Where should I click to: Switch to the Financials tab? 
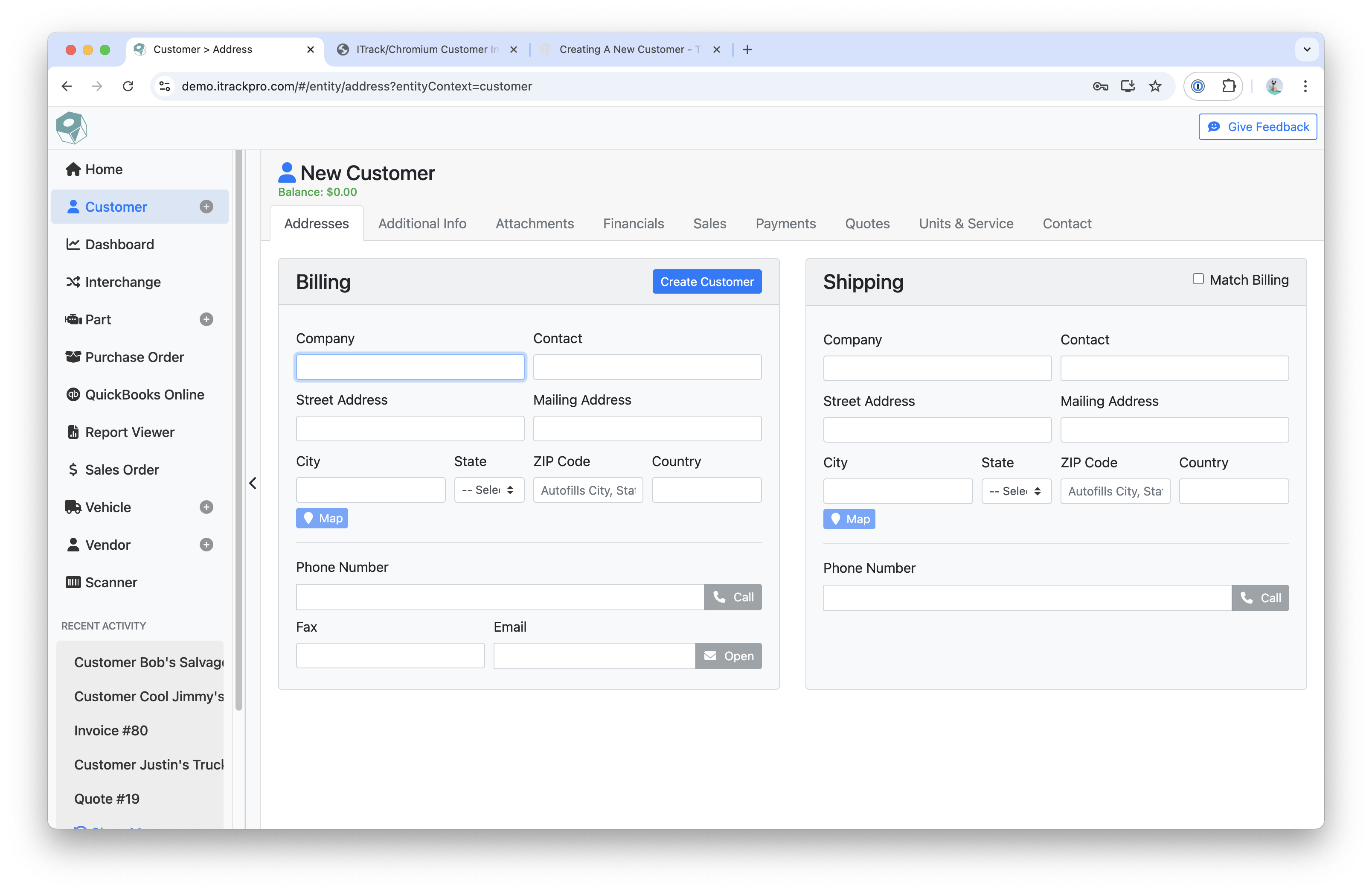tap(633, 224)
